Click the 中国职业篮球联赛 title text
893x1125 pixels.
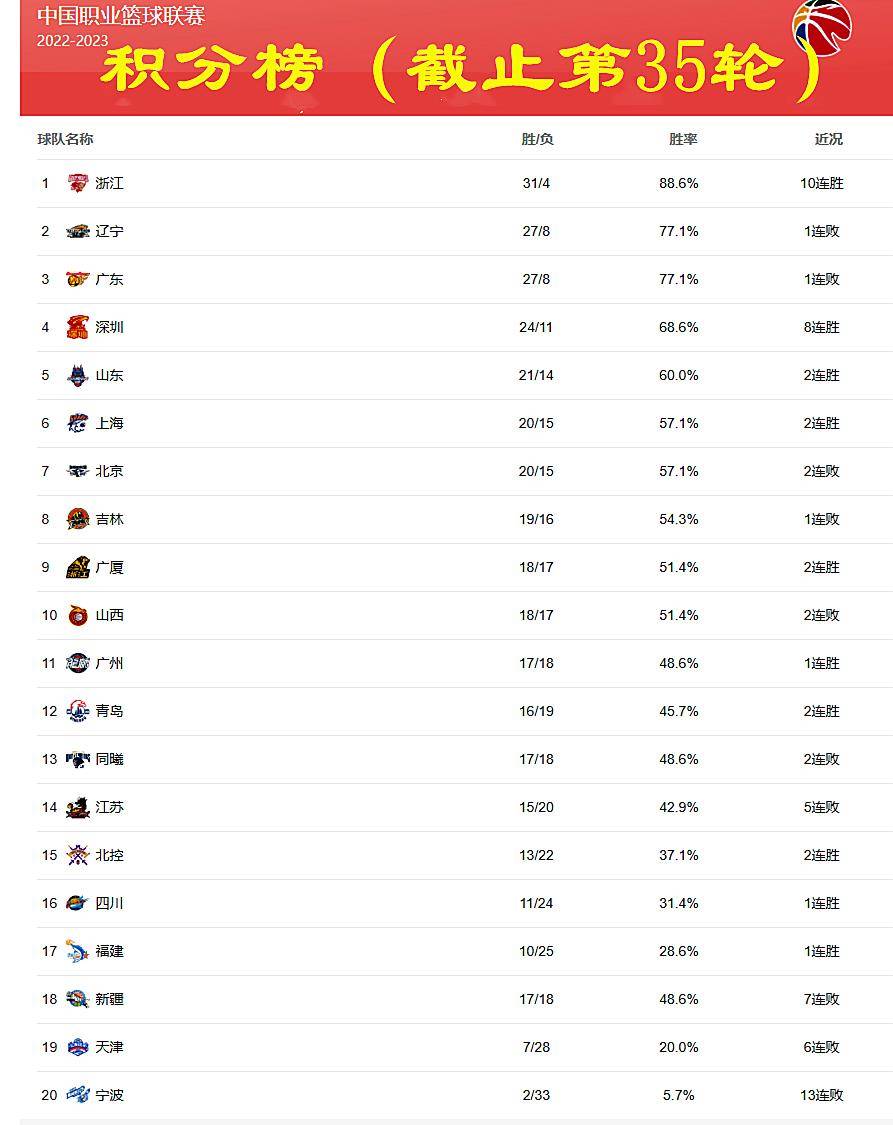coord(121,15)
